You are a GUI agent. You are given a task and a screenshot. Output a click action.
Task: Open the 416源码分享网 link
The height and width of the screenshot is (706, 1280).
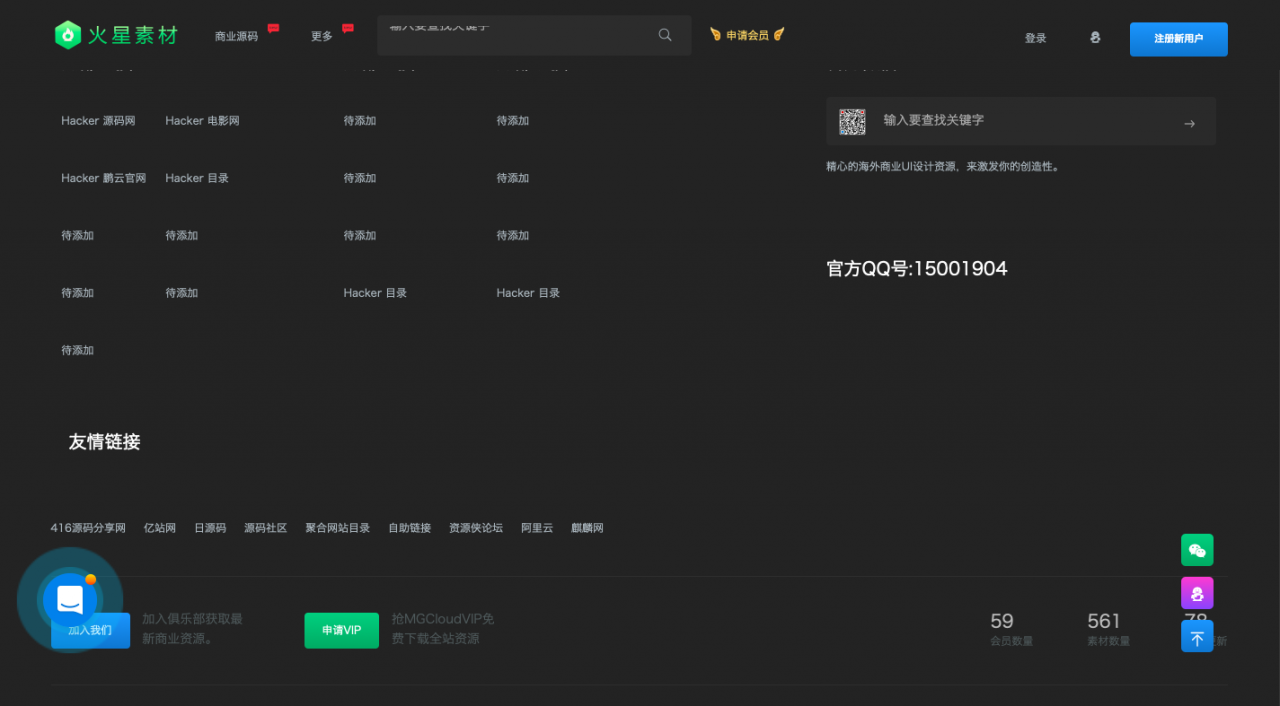[x=87, y=527]
